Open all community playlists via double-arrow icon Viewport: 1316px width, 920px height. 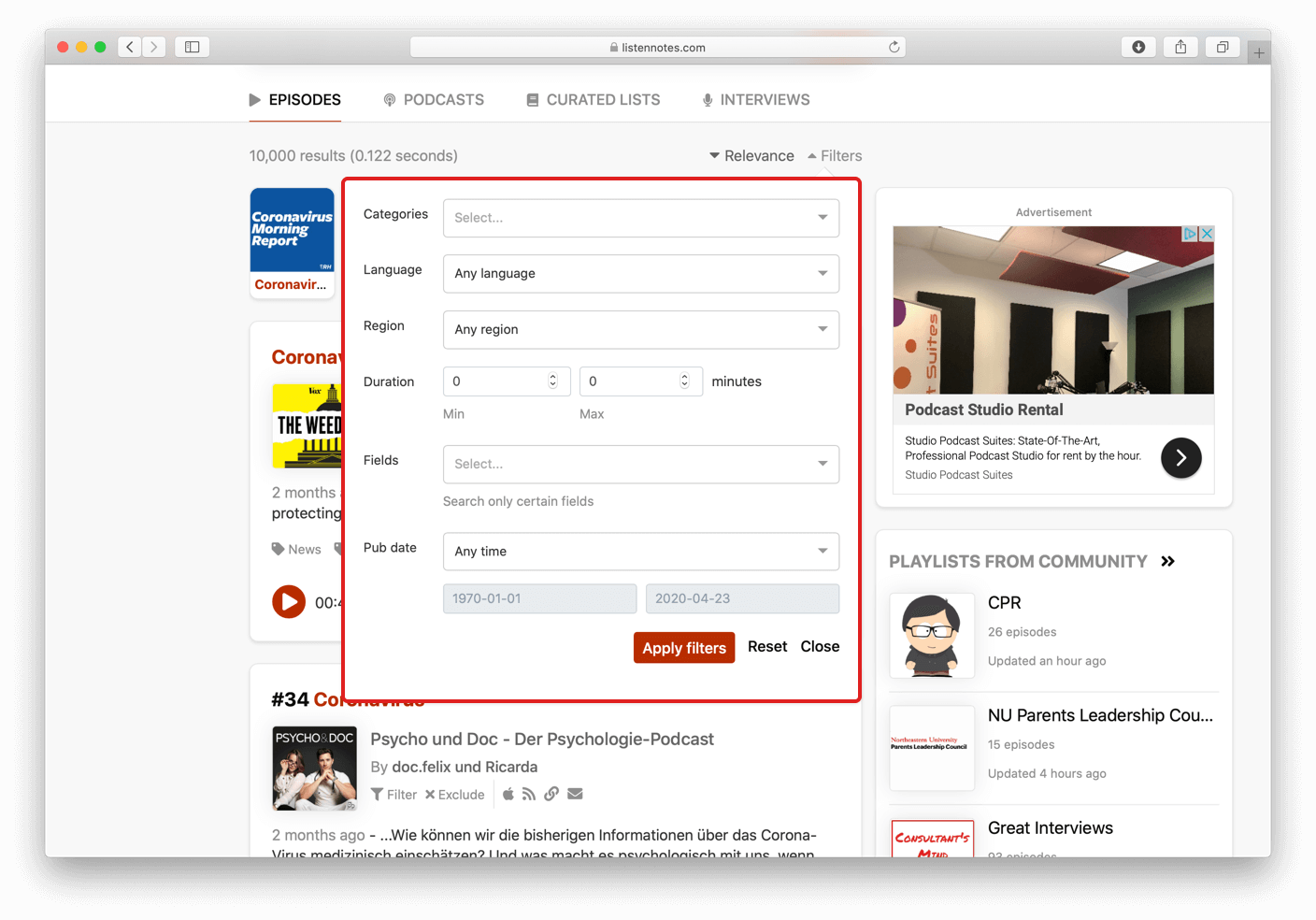(1168, 561)
